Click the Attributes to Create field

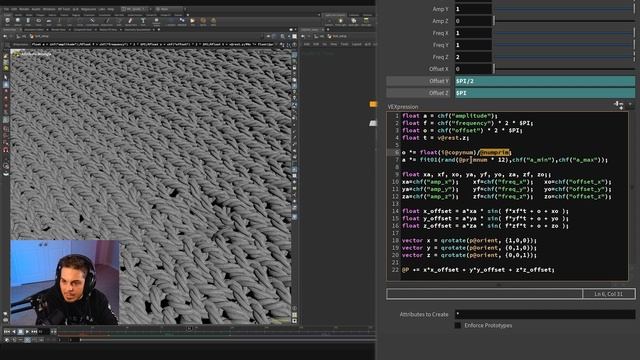(x=545, y=314)
